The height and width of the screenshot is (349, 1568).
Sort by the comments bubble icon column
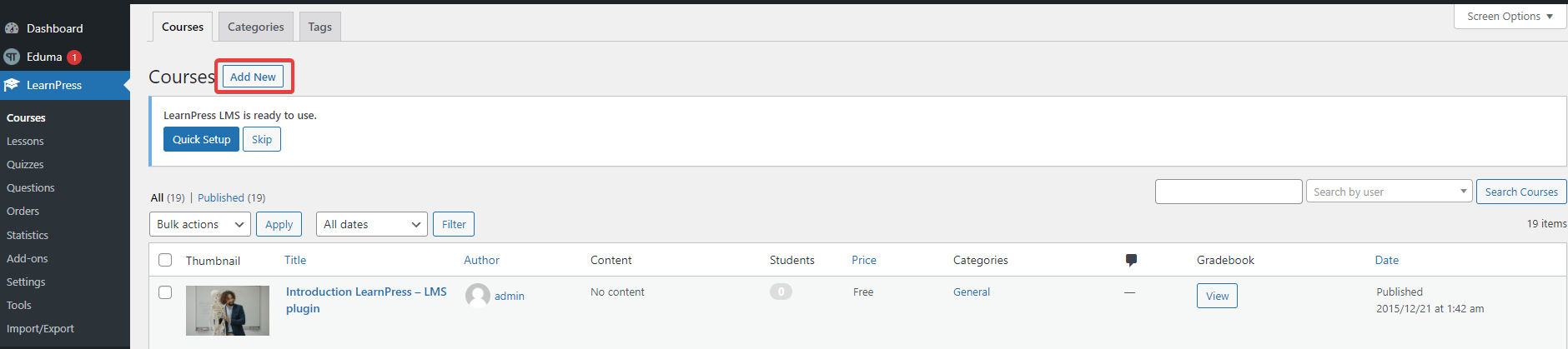(1131, 260)
